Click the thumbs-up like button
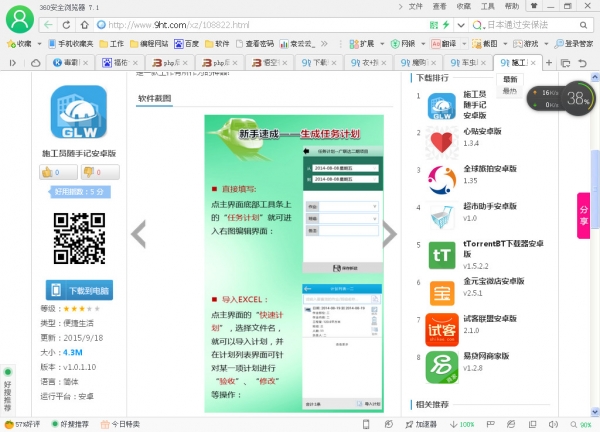The height and width of the screenshot is (432, 600). pos(58,172)
